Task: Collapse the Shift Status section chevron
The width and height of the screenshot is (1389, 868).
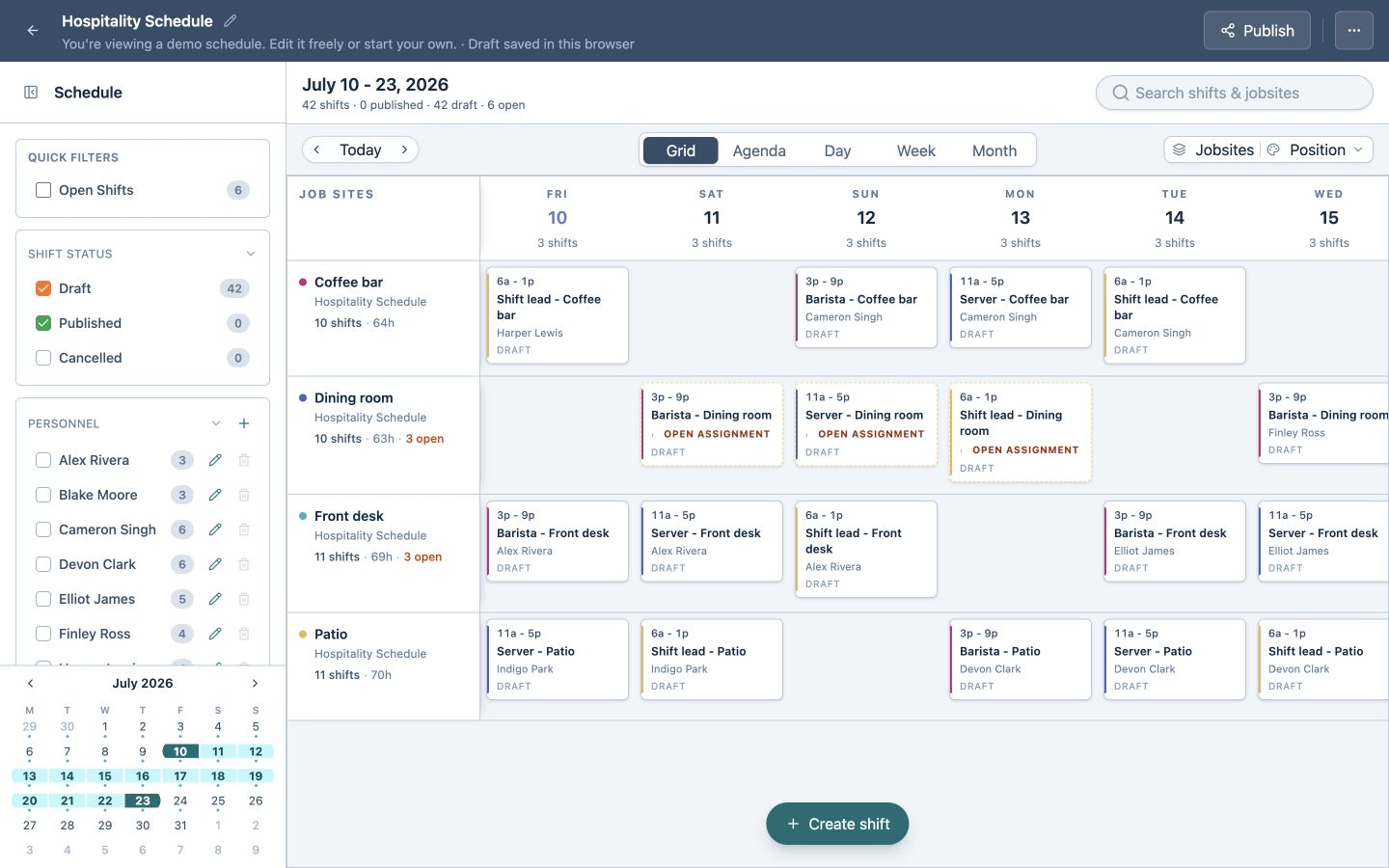Action: 251,254
